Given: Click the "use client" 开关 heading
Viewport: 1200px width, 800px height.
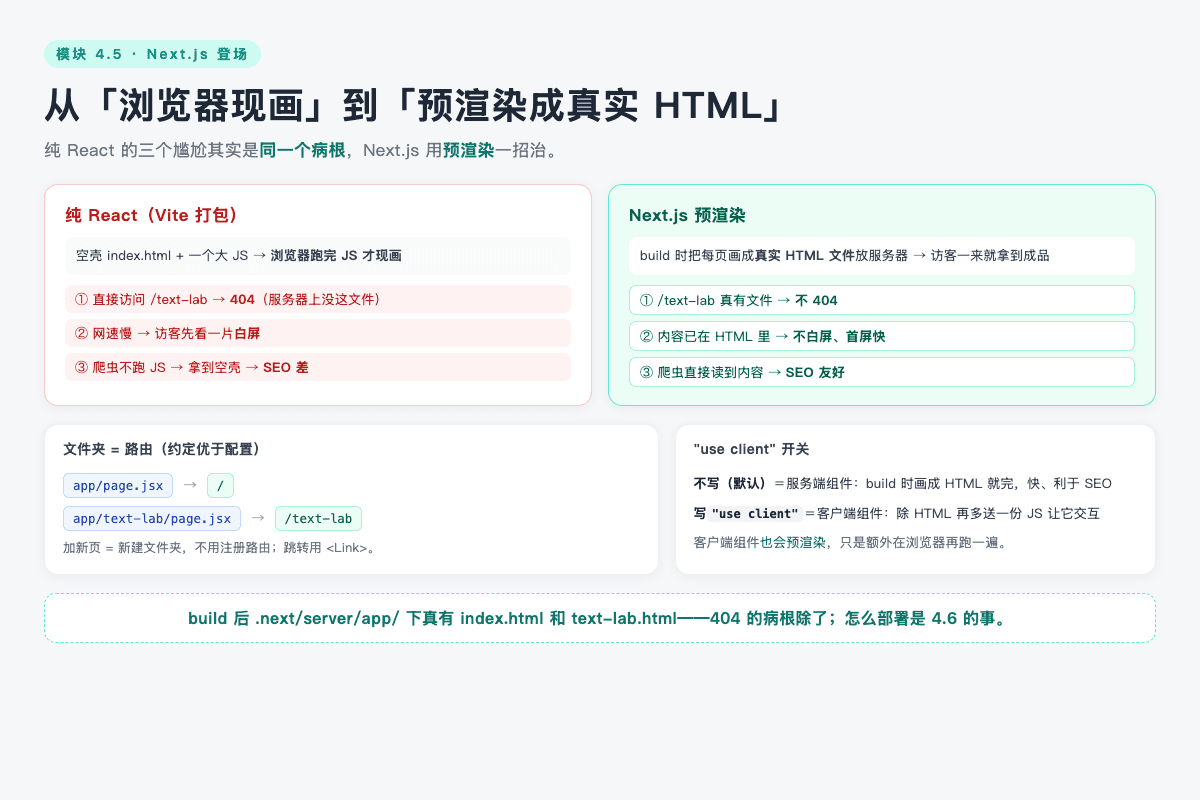Looking at the screenshot, I should pos(751,449).
